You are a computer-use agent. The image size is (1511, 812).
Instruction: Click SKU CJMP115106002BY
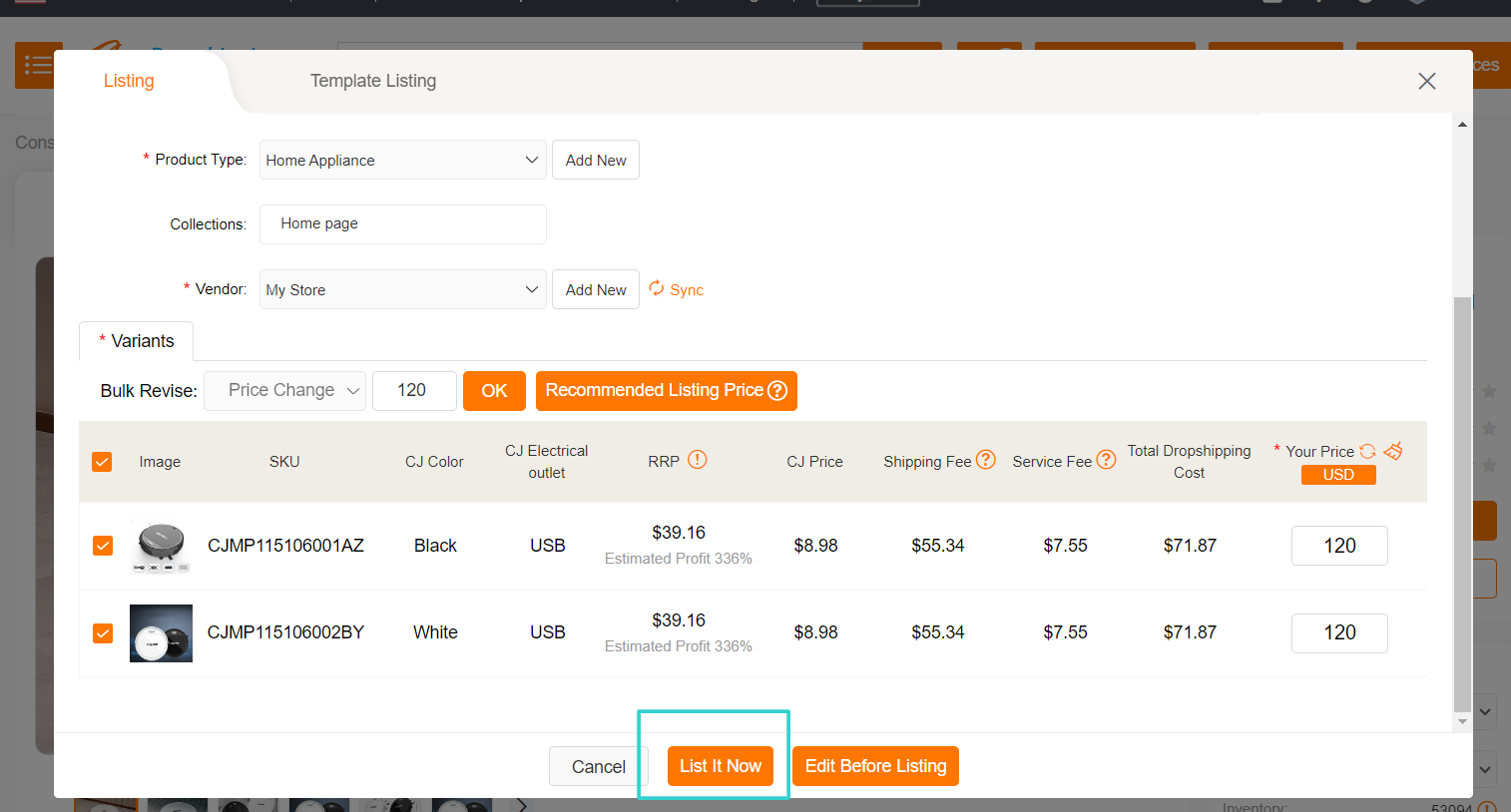click(285, 632)
